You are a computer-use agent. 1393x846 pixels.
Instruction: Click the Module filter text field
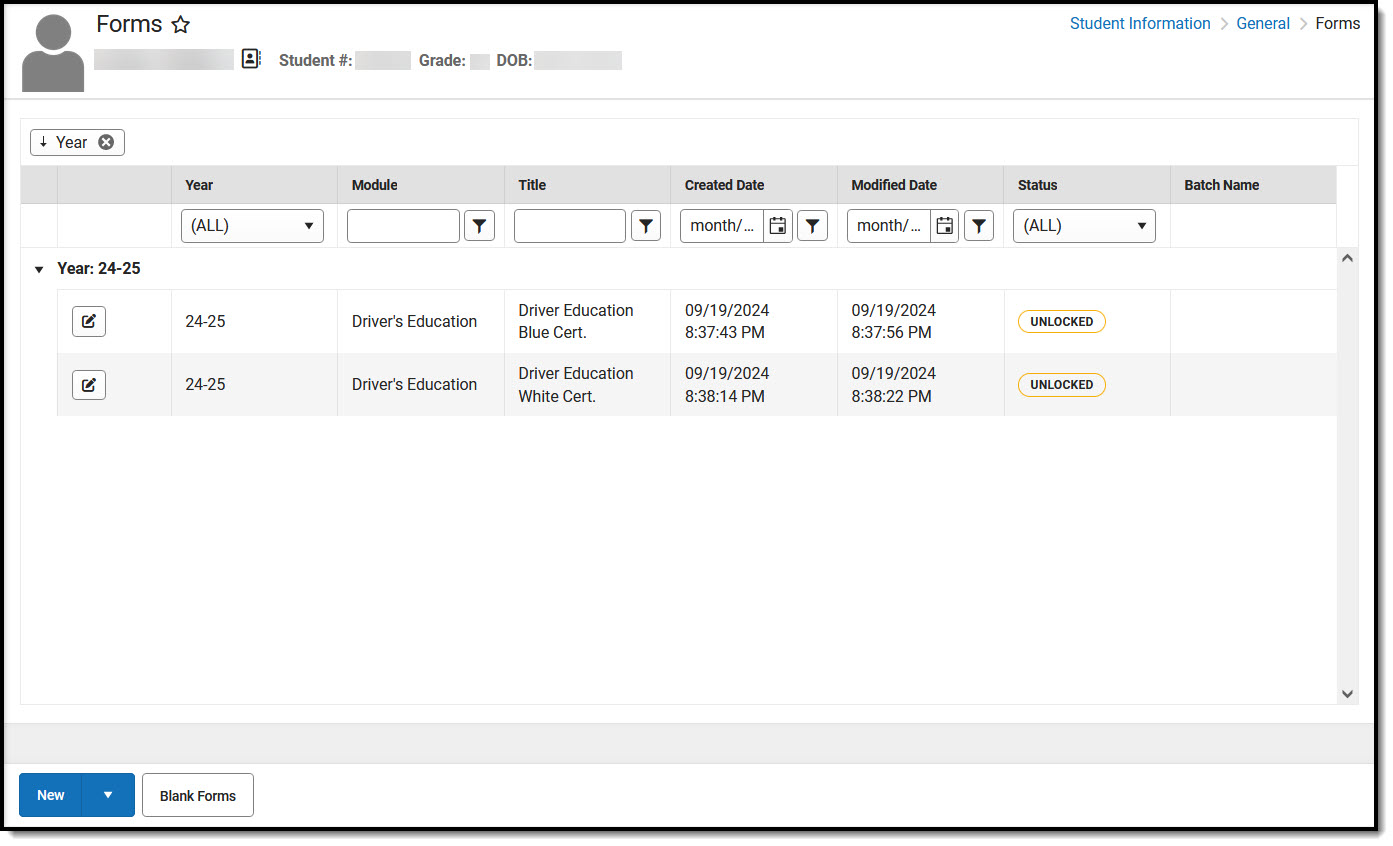coord(403,226)
